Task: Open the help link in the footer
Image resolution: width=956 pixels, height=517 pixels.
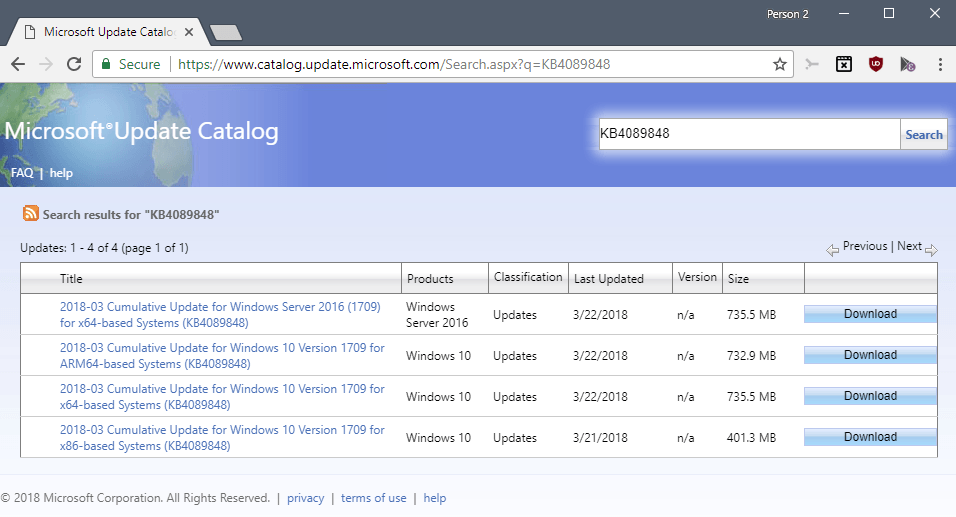Action: tap(435, 498)
